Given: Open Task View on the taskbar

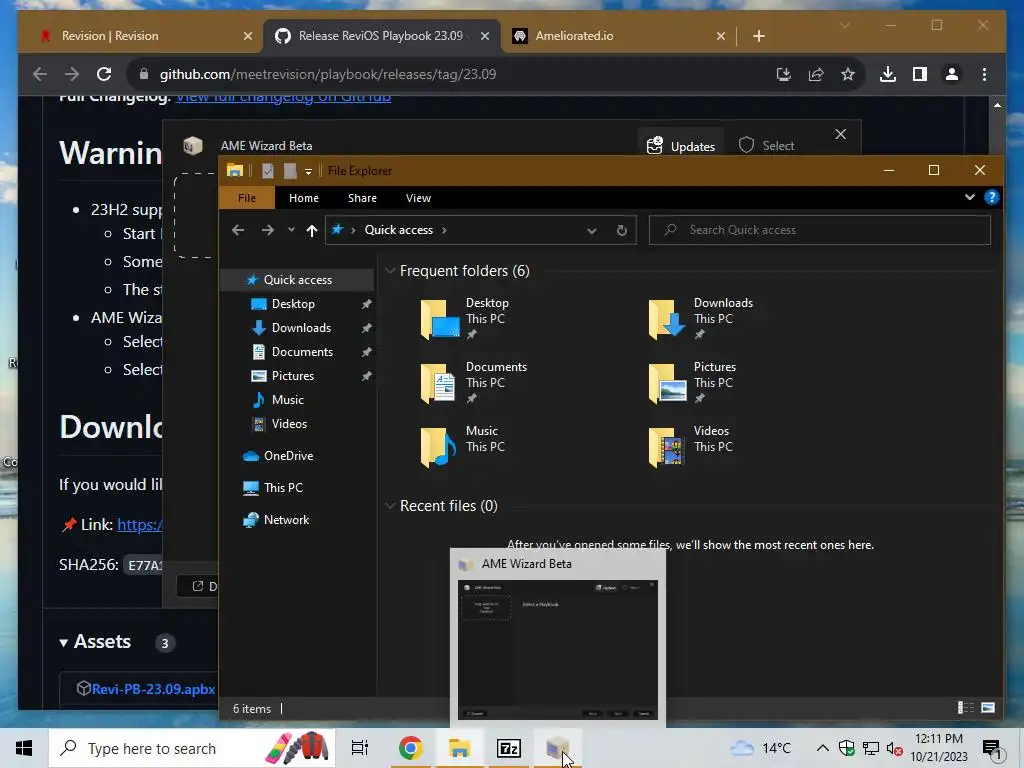Looking at the screenshot, I should [360, 748].
